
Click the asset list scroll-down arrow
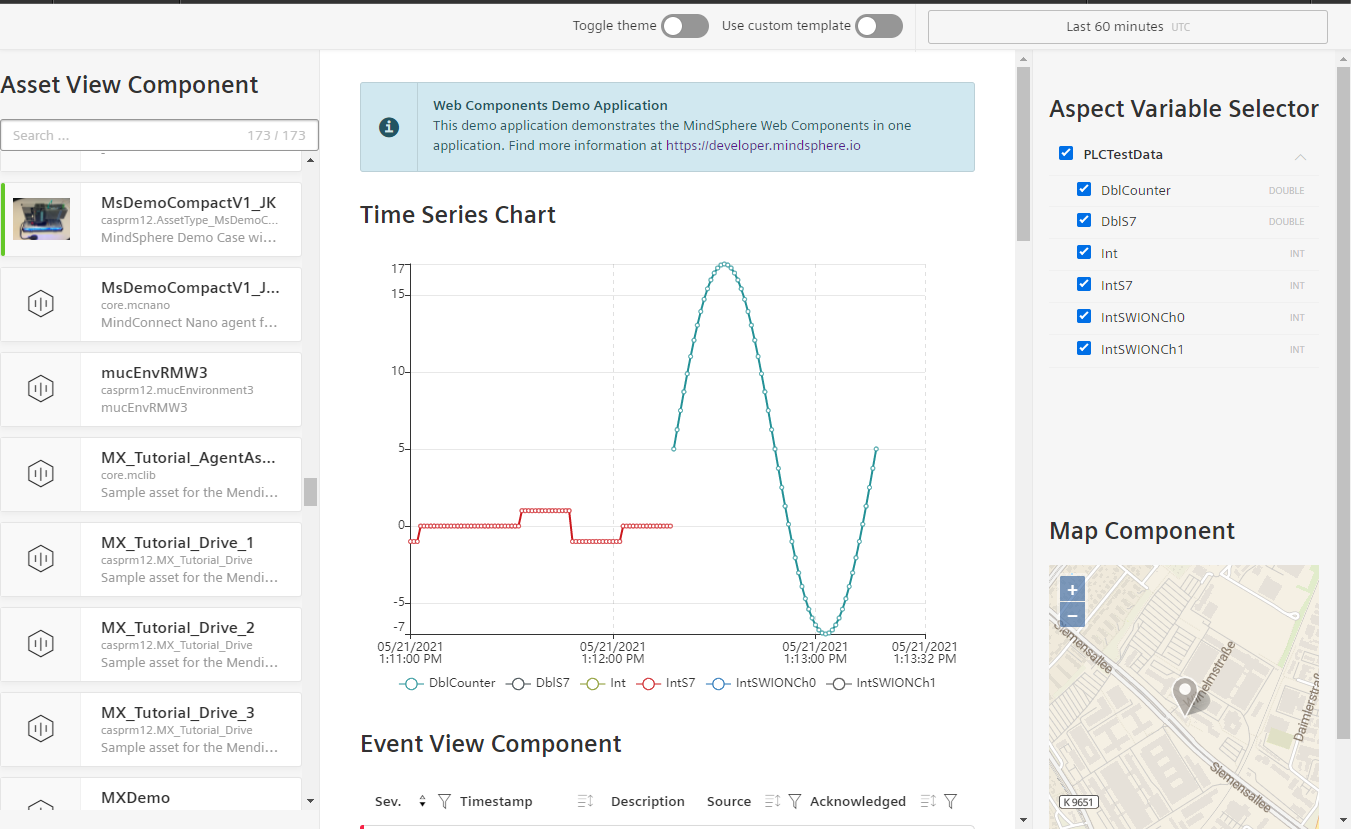point(310,801)
